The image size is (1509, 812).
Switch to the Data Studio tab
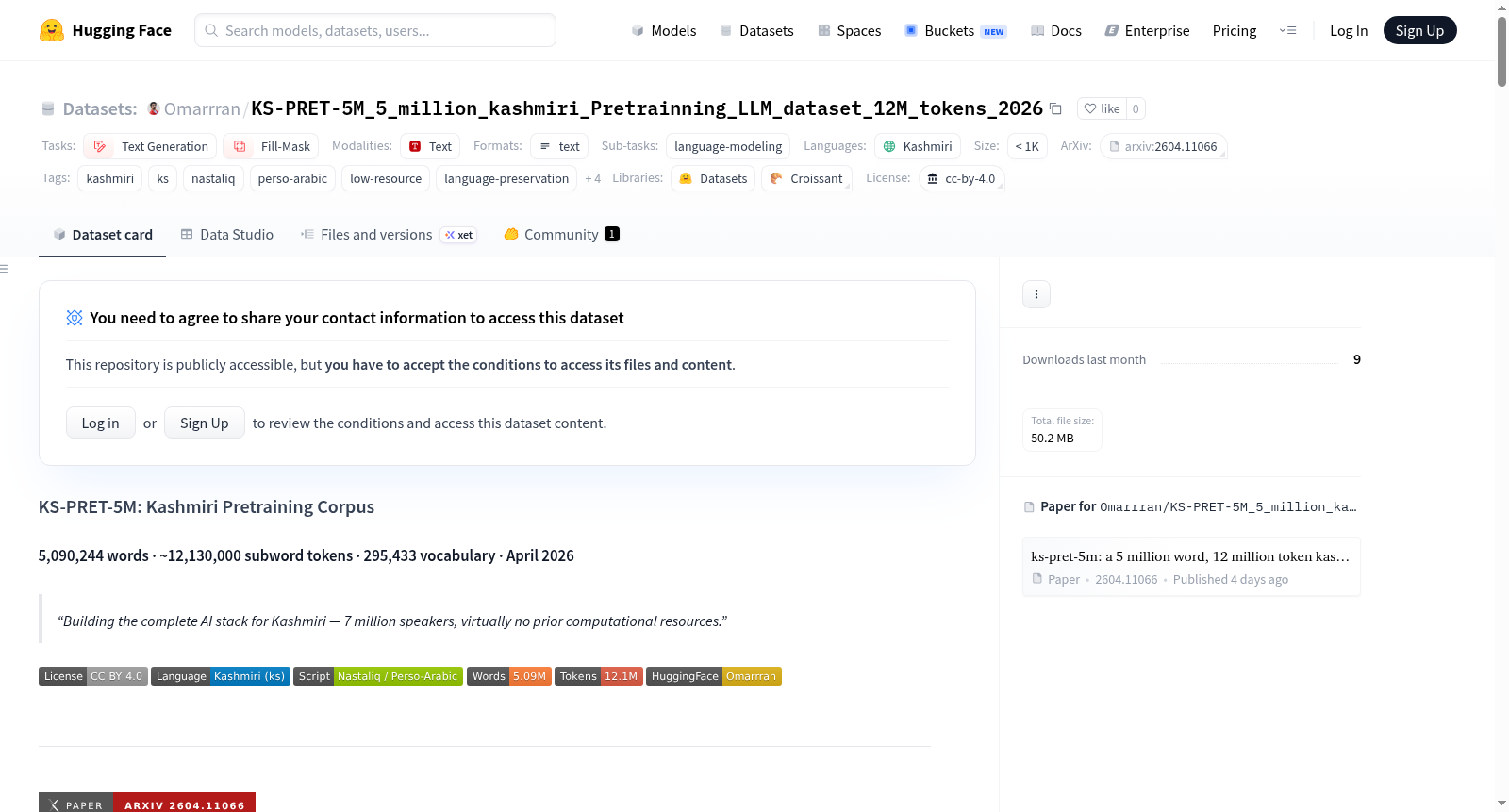[x=226, y=235]
